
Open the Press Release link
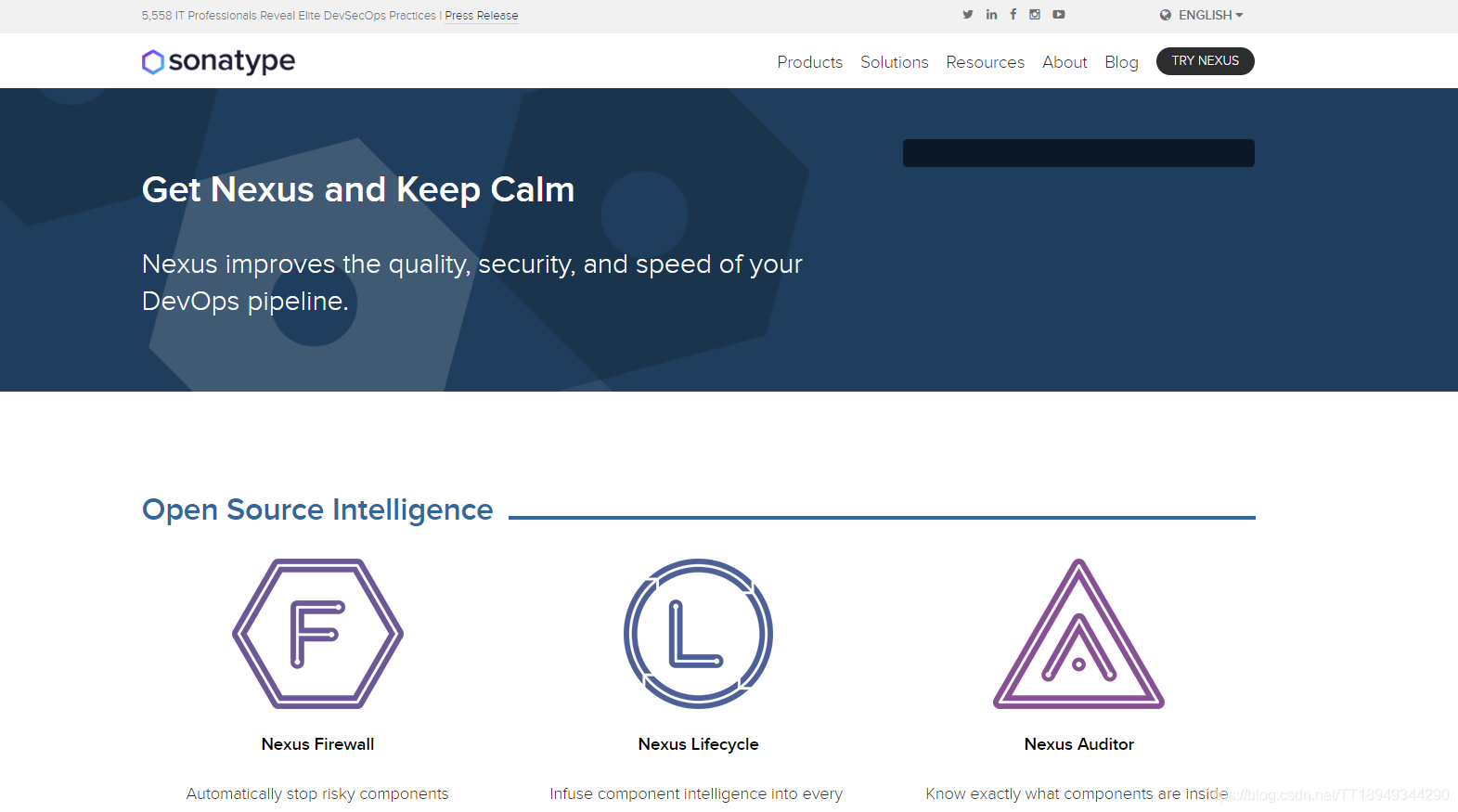482,16
